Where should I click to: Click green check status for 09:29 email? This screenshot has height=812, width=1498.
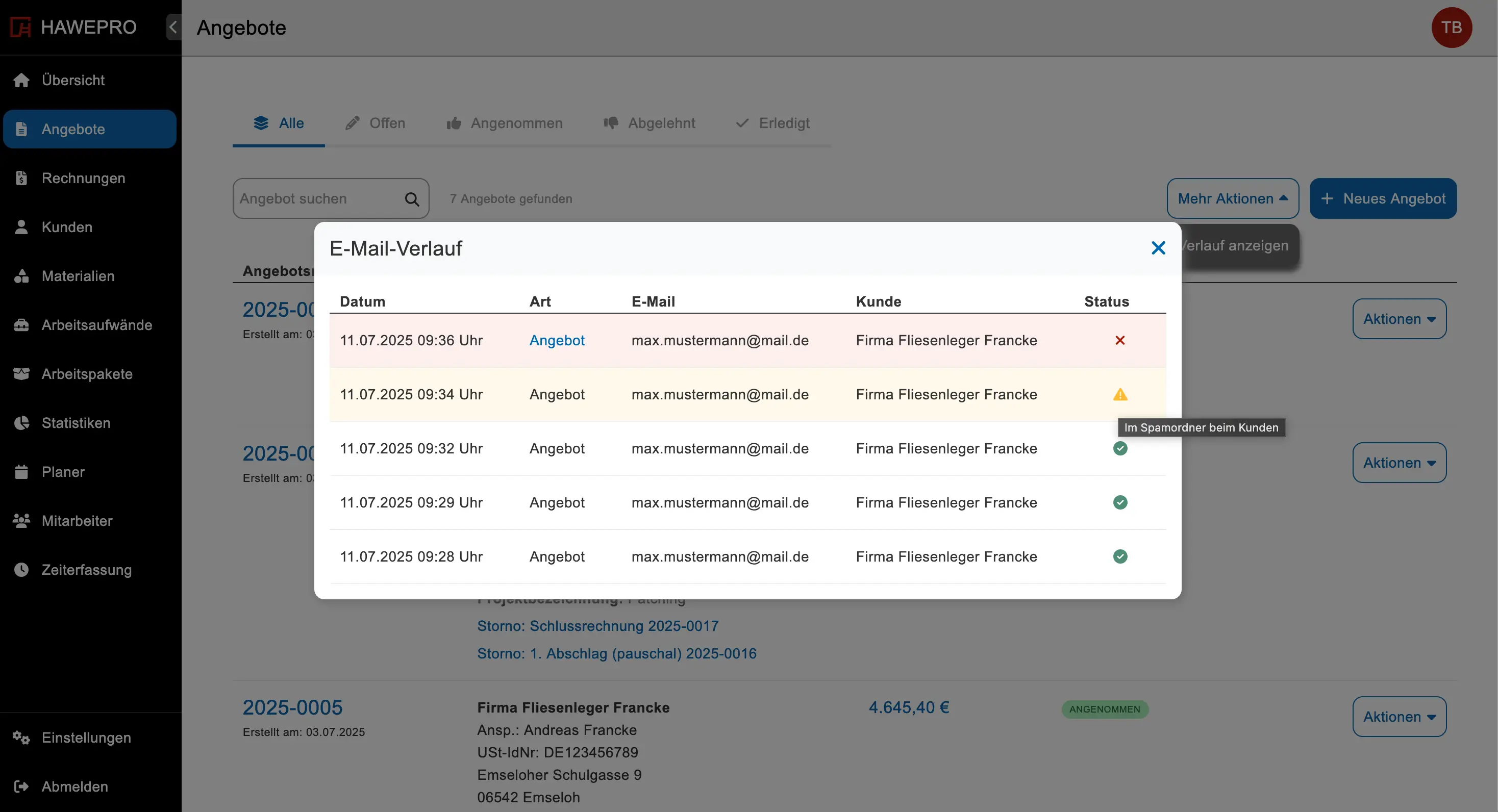point(1120,502)
